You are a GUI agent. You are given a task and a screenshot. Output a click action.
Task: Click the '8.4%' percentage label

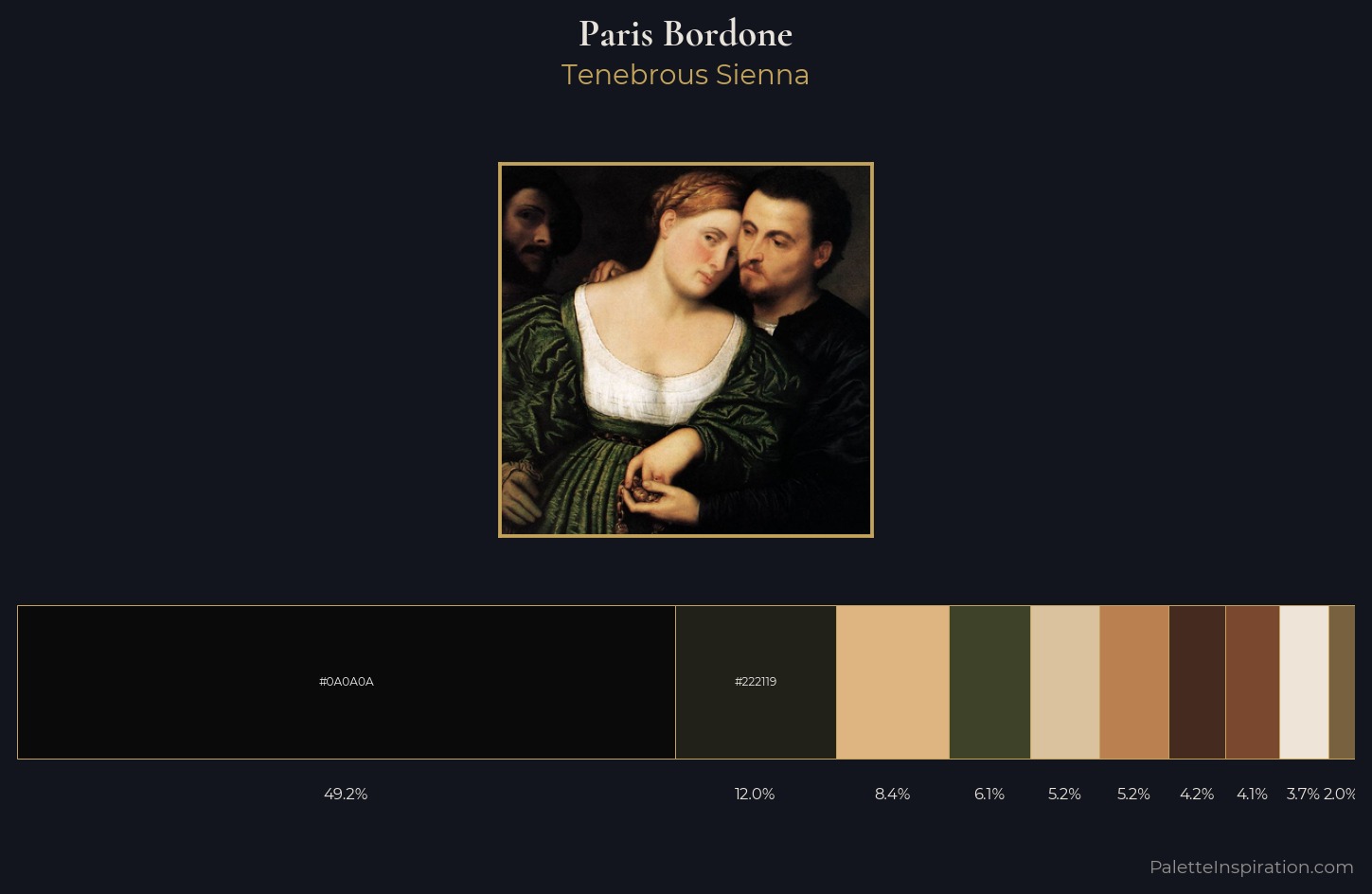892,794
